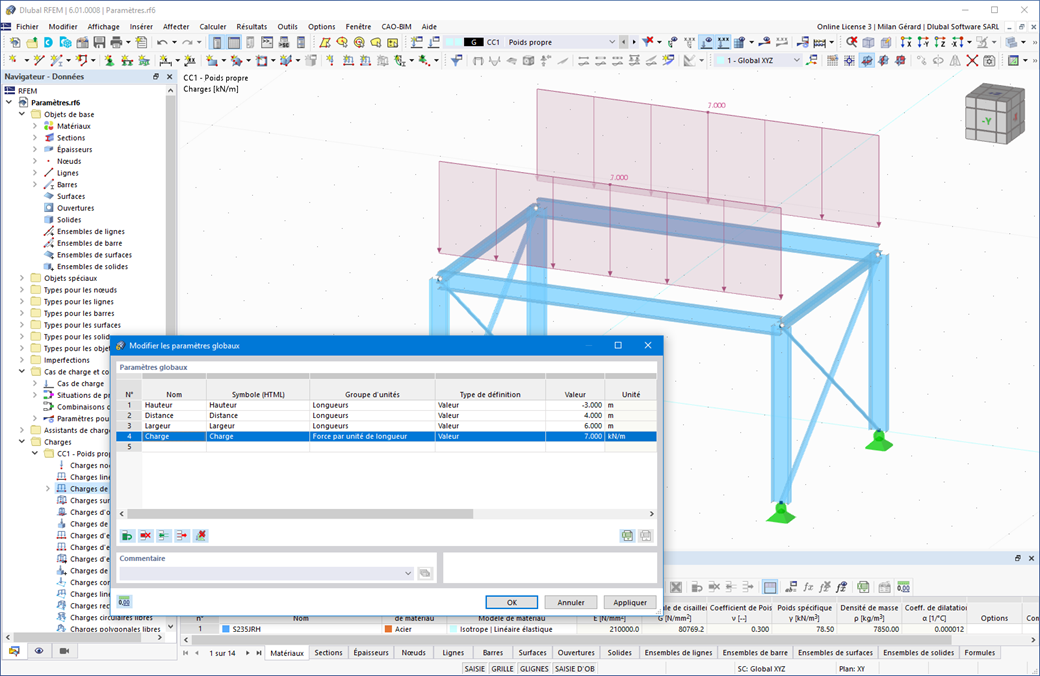Open the CC1 Poids propre load case dropdown
The image size is (1040, 676).
(612, 42)
